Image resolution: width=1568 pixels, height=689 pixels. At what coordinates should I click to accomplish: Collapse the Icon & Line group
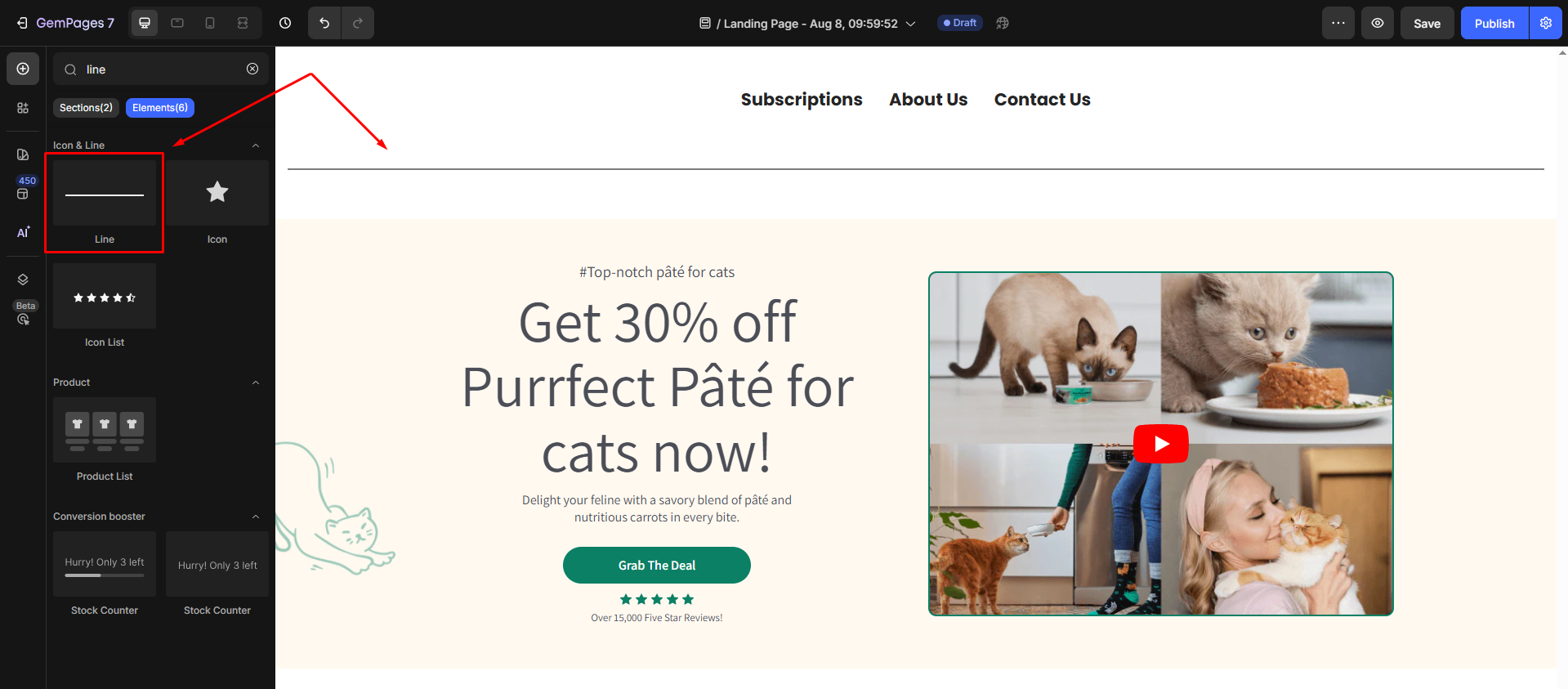pos(256,145)
